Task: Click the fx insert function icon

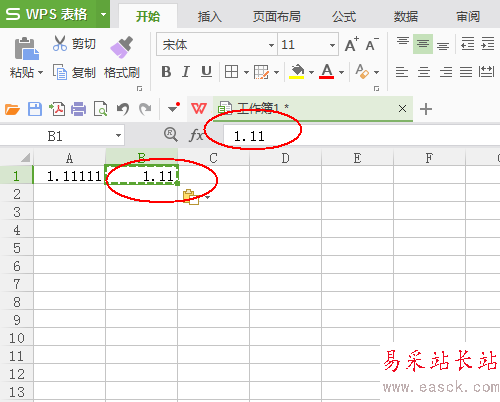Action: (196, 135)
